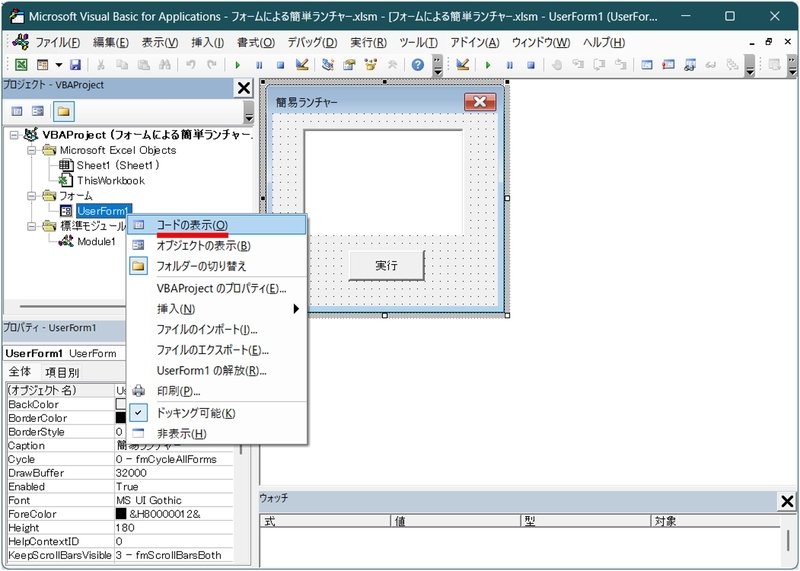
Task: Choose 印刷(P)... from context menu
Action: pos(217,391)
